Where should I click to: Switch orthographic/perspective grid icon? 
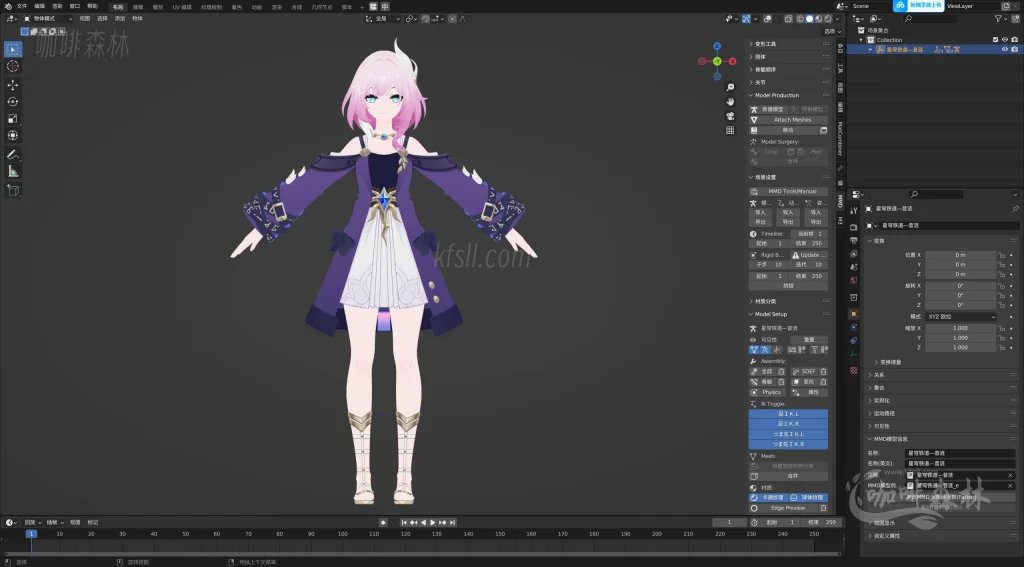730,130
